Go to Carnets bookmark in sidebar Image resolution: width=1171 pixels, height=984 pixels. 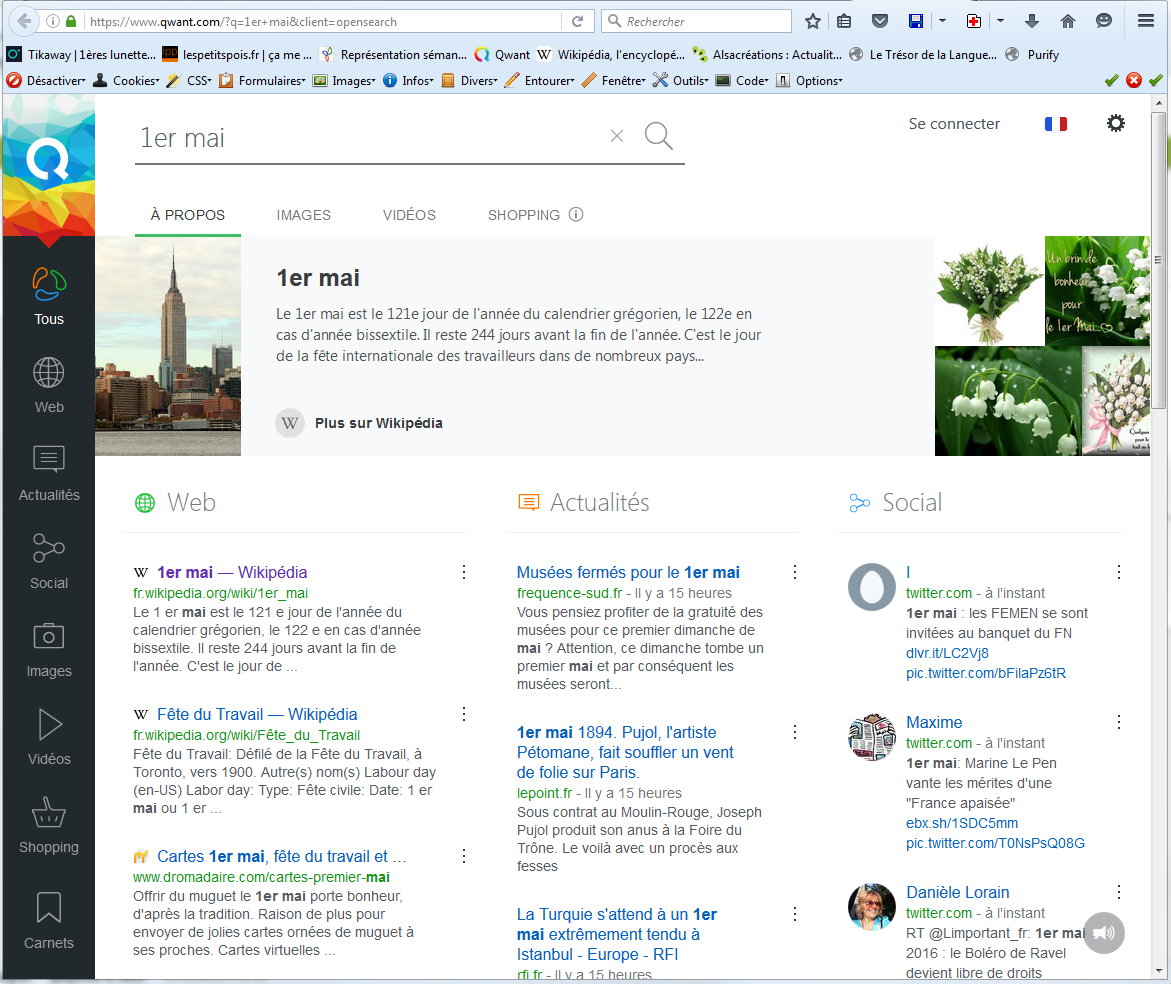tap(48, 920)
